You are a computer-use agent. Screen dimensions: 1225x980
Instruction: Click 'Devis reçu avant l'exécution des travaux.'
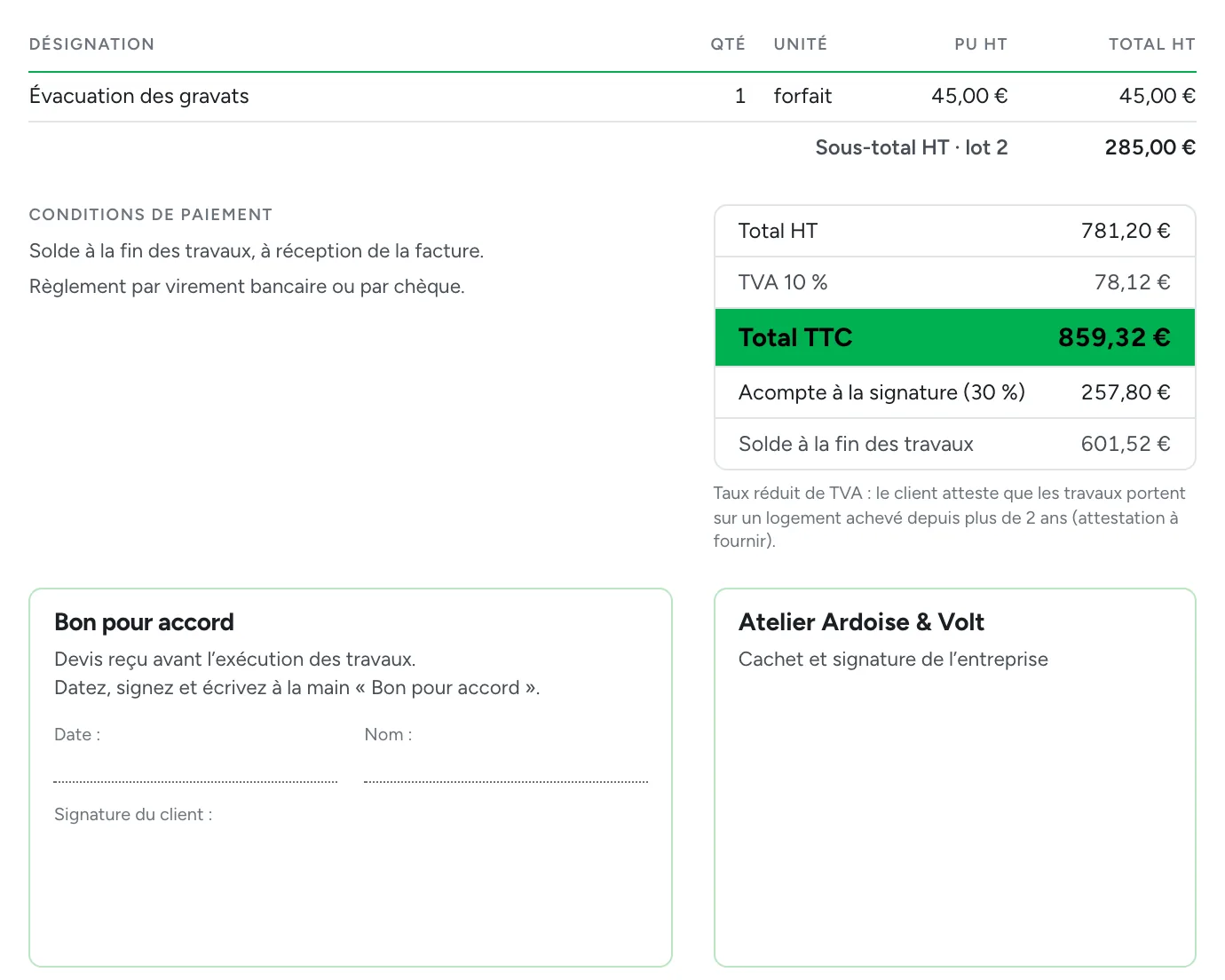click(x=235, y=660)
